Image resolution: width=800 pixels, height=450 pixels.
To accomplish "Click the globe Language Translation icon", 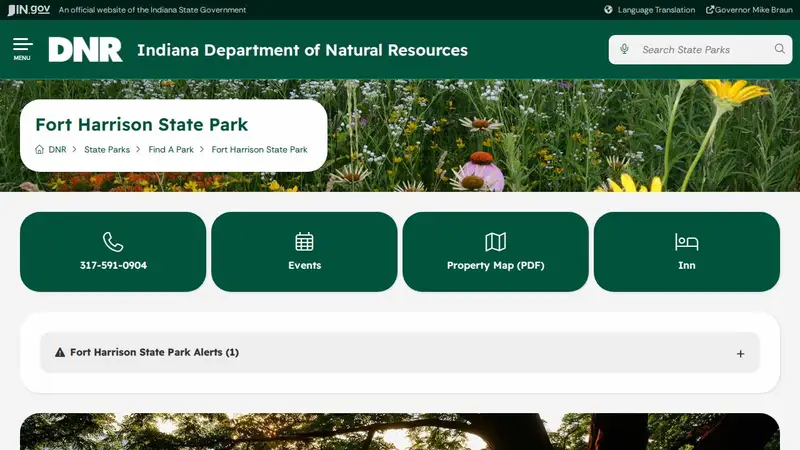I will (608, 10).
